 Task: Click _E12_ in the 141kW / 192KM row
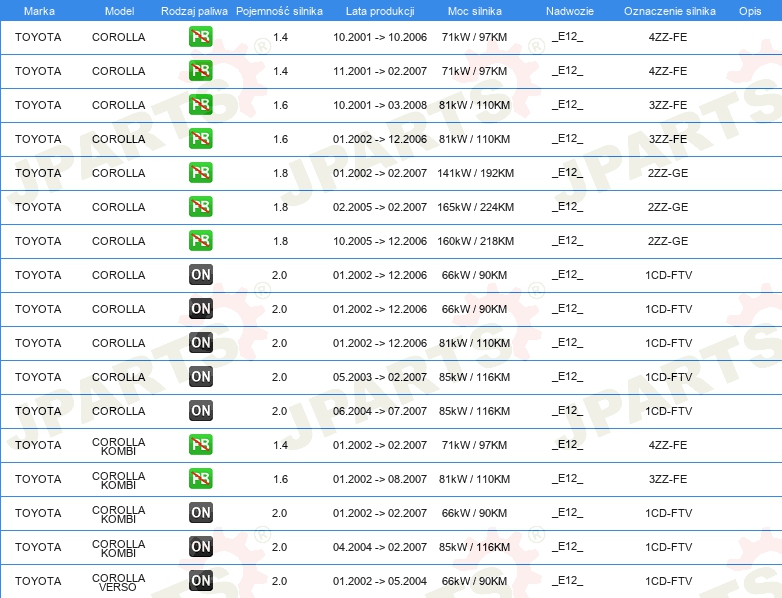[x=567, y=172]
